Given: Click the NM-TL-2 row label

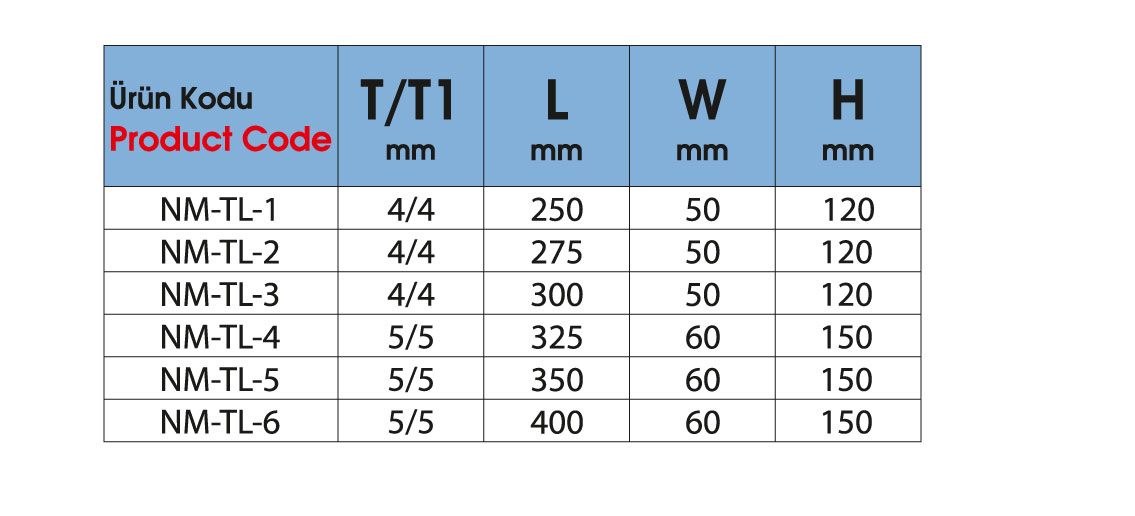Looking at the screenshot, I should 220,252.
